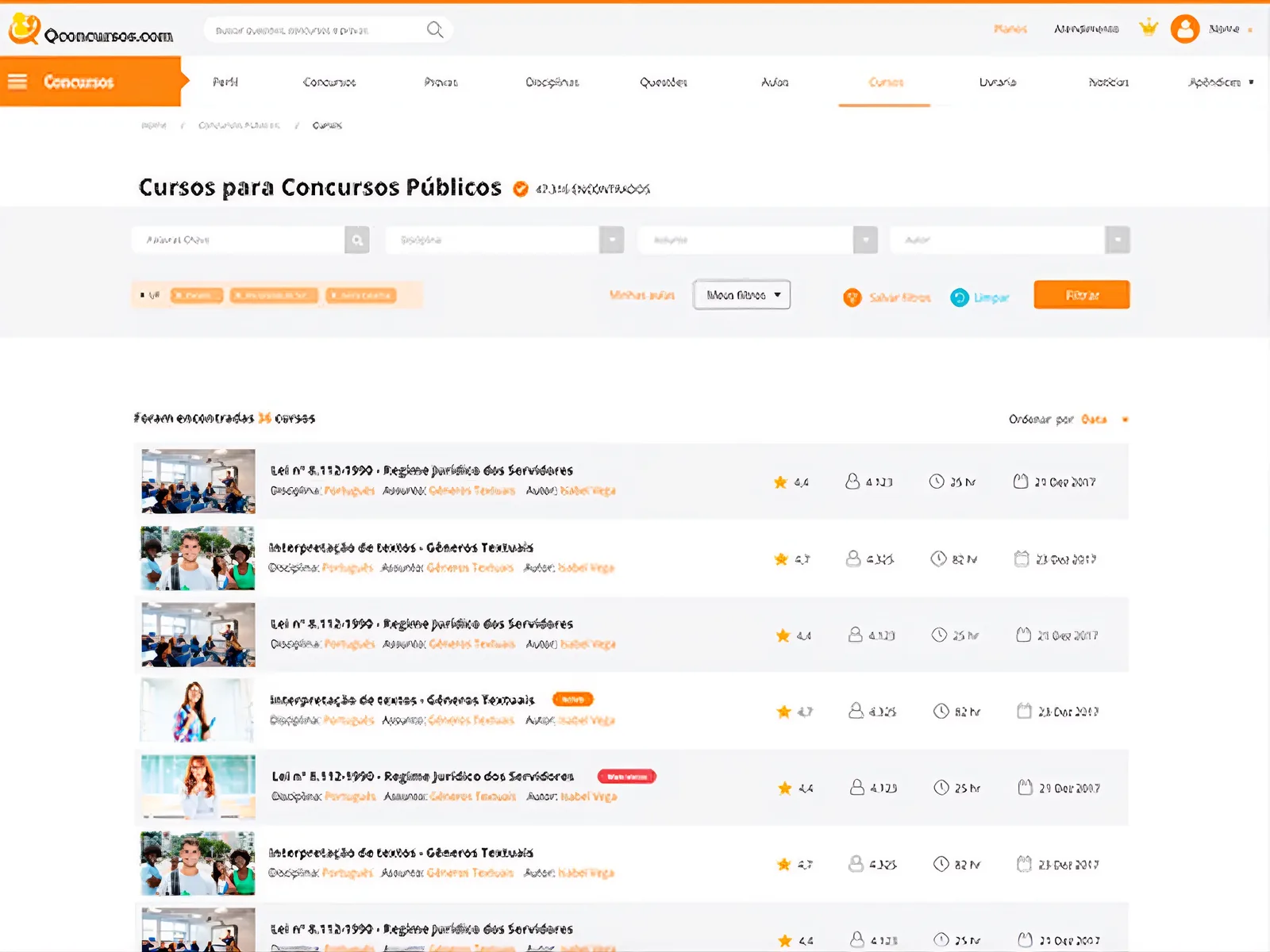Click the crown premium icon
The image size is (1270, 952).
point(1149,28)
